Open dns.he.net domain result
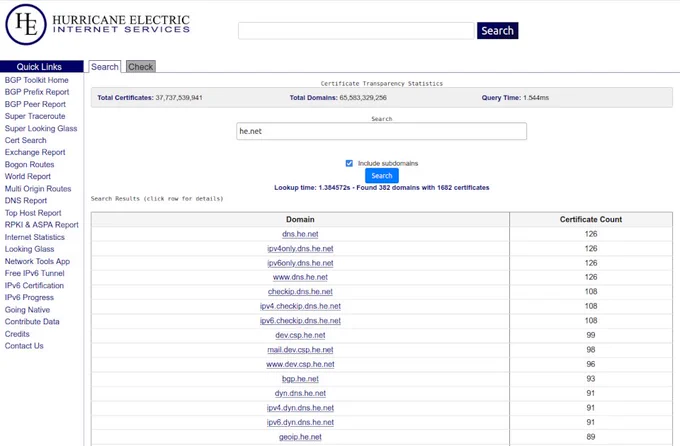Viewport: 680px width, 446px height. pyautogui.click(x=300, y=234)
